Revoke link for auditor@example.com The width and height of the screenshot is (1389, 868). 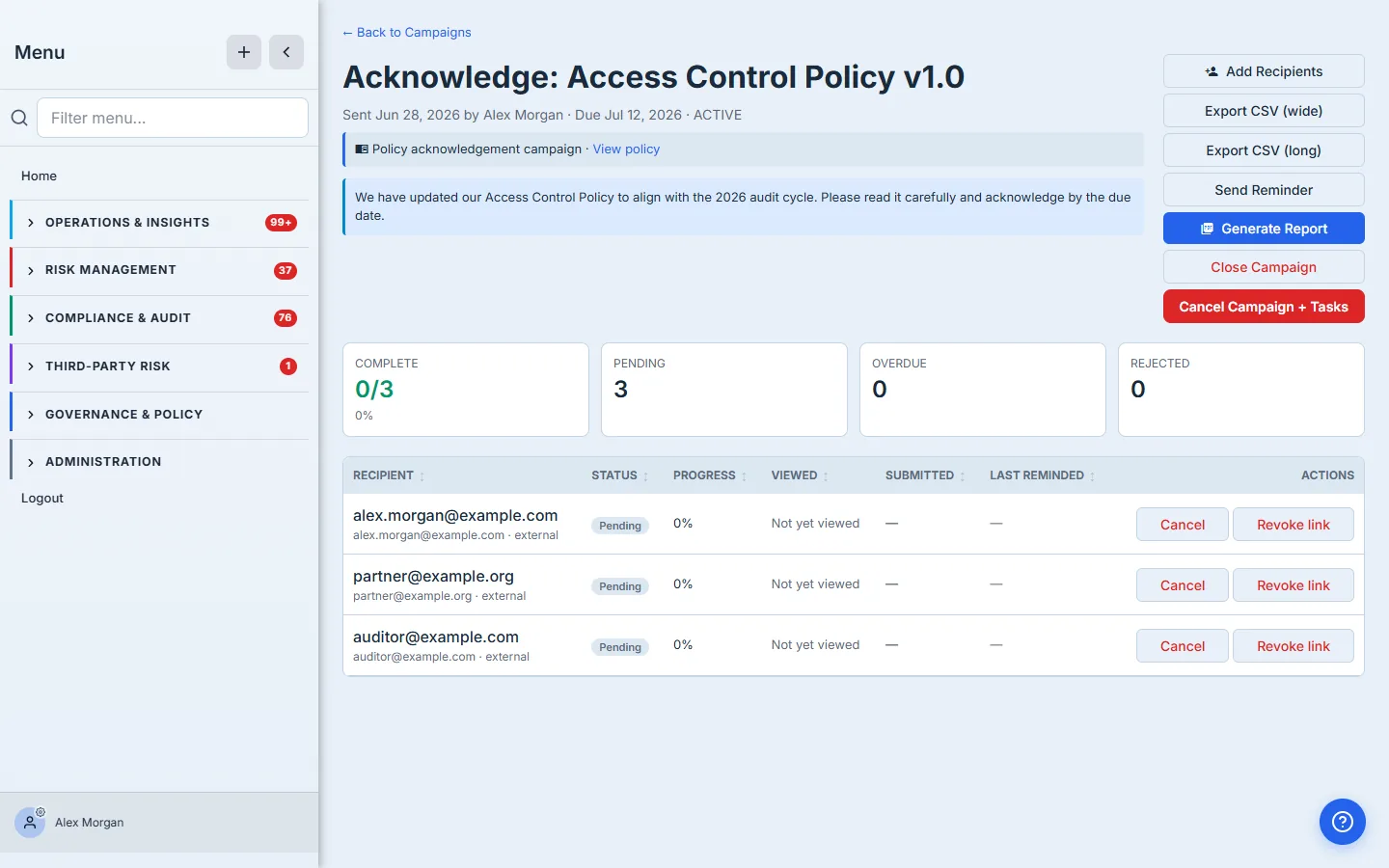[1294, 646]
